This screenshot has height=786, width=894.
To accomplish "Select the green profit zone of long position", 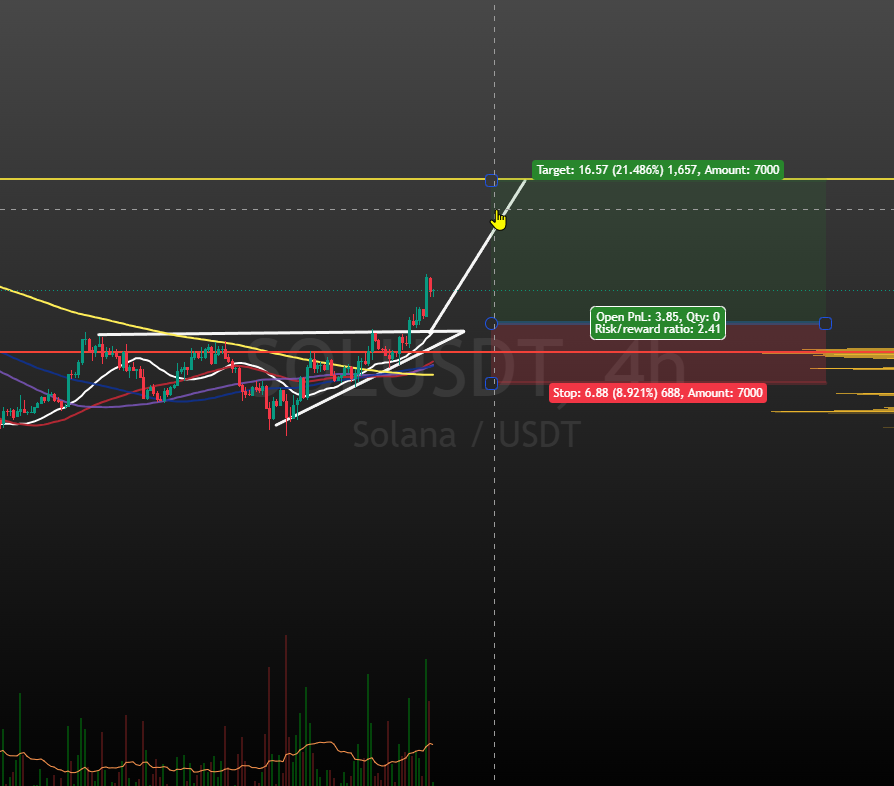I will (x=659, y=251).
